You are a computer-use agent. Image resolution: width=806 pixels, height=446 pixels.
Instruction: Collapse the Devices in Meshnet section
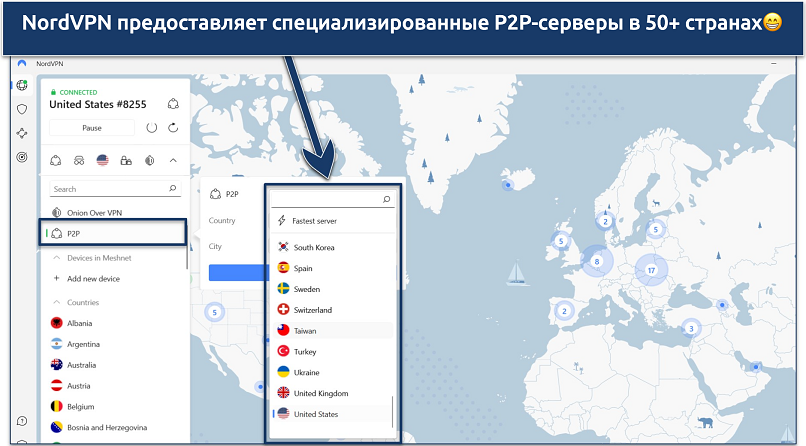pos(57,258)
